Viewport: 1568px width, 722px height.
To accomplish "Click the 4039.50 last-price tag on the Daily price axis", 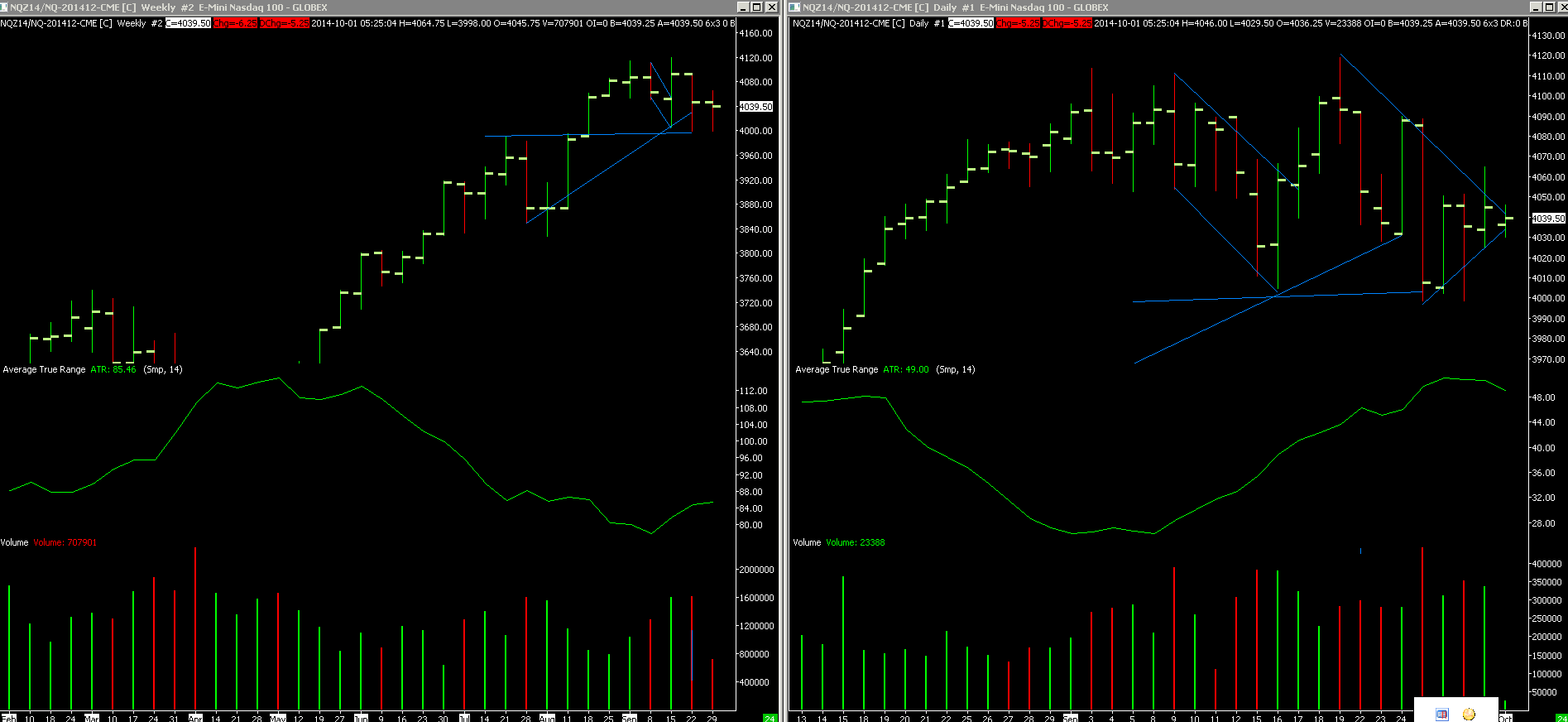I will click(1548, 219).
